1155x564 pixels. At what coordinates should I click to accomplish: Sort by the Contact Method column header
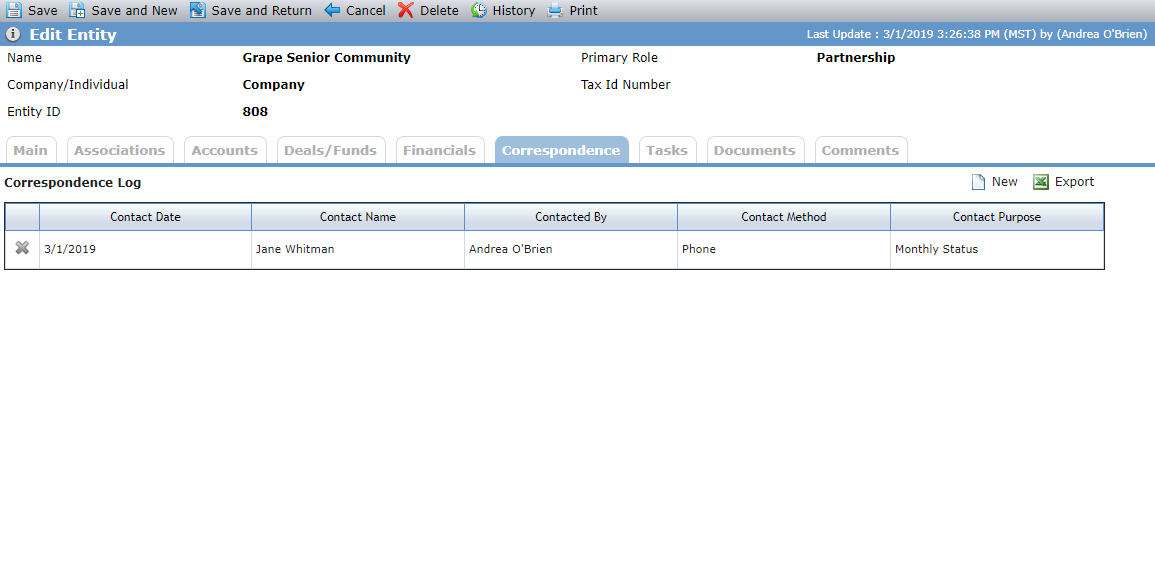click(784, 217)
